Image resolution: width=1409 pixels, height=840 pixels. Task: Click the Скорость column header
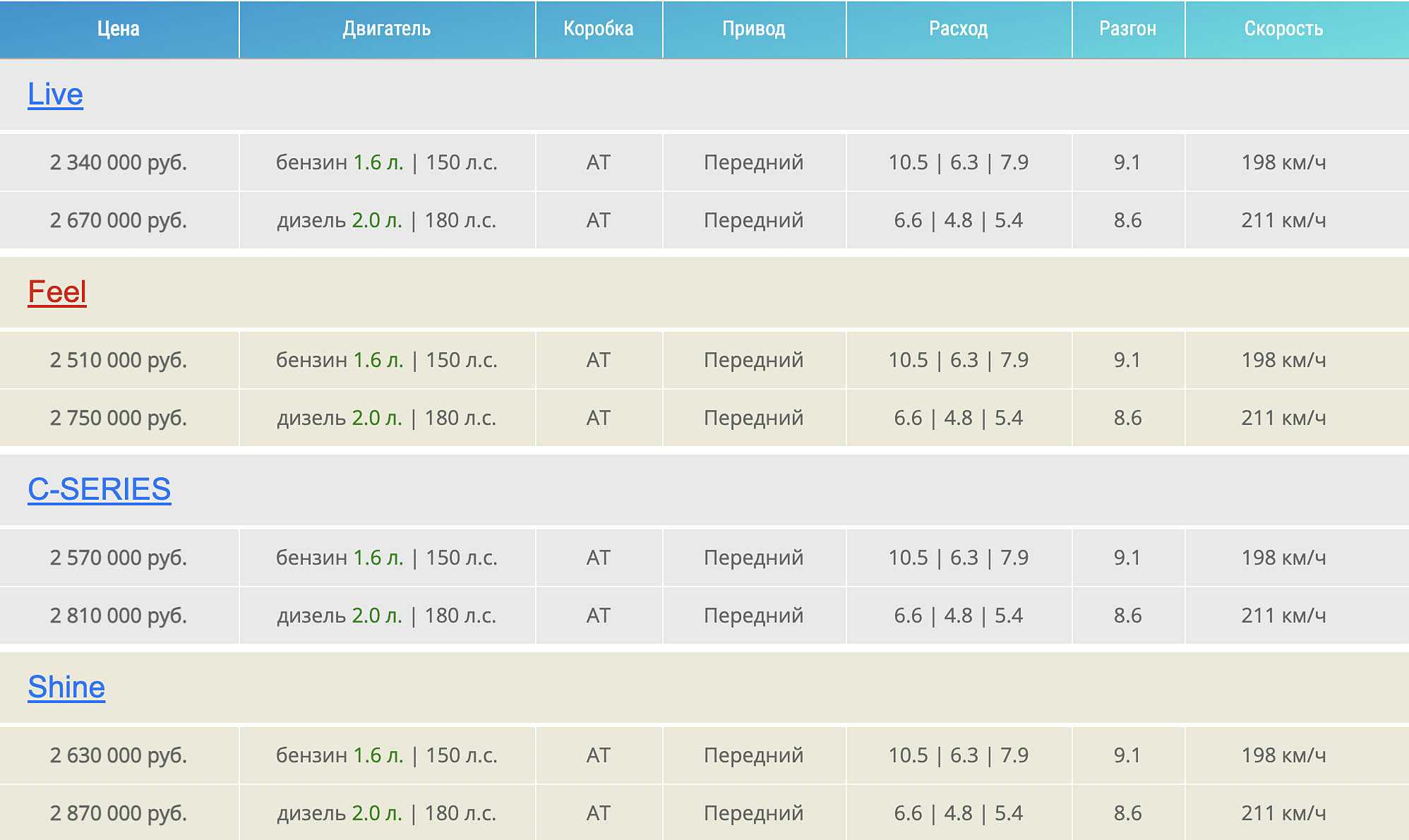pos(1283,29)
